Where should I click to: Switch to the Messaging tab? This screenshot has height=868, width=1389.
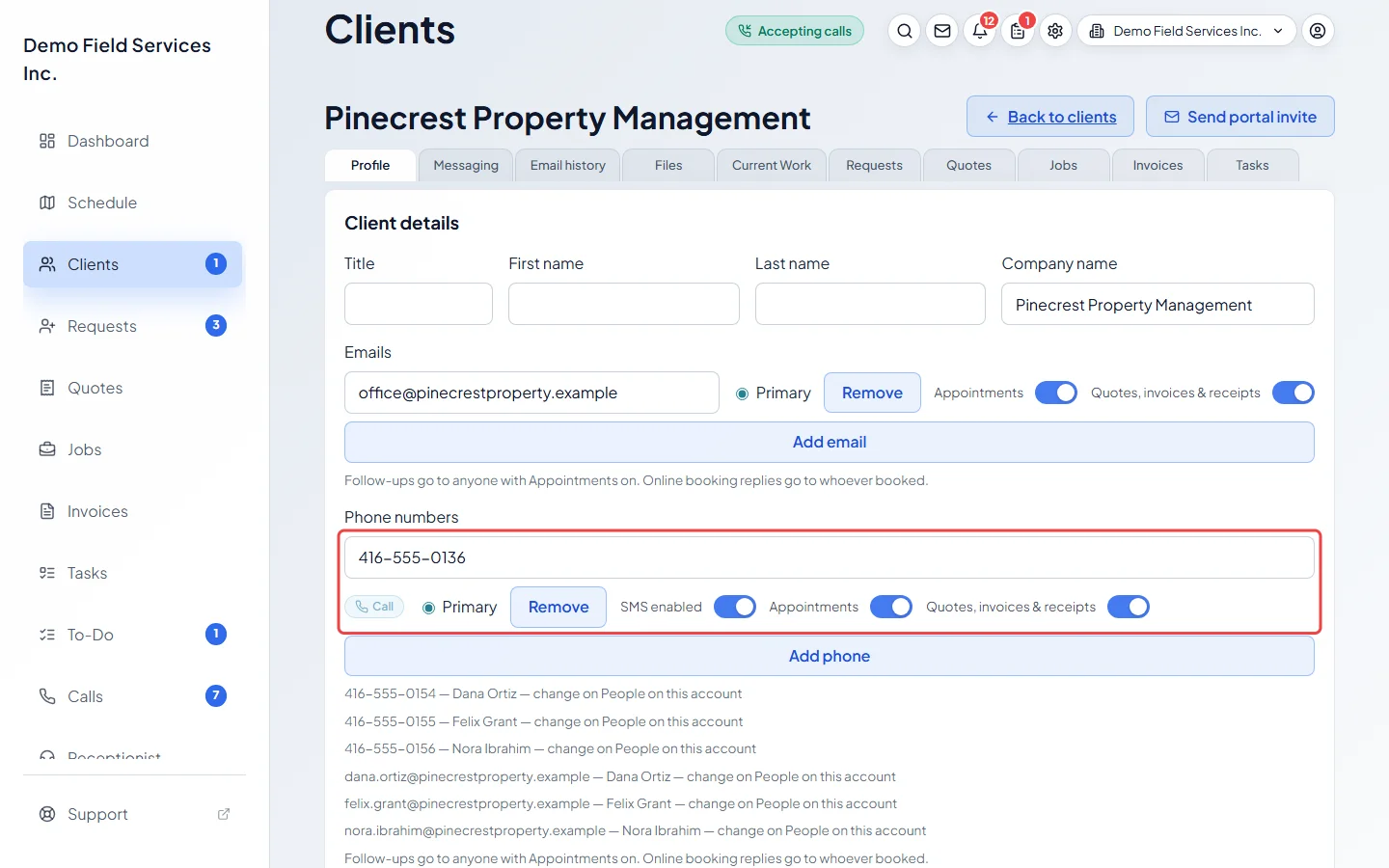pos(466,165)
